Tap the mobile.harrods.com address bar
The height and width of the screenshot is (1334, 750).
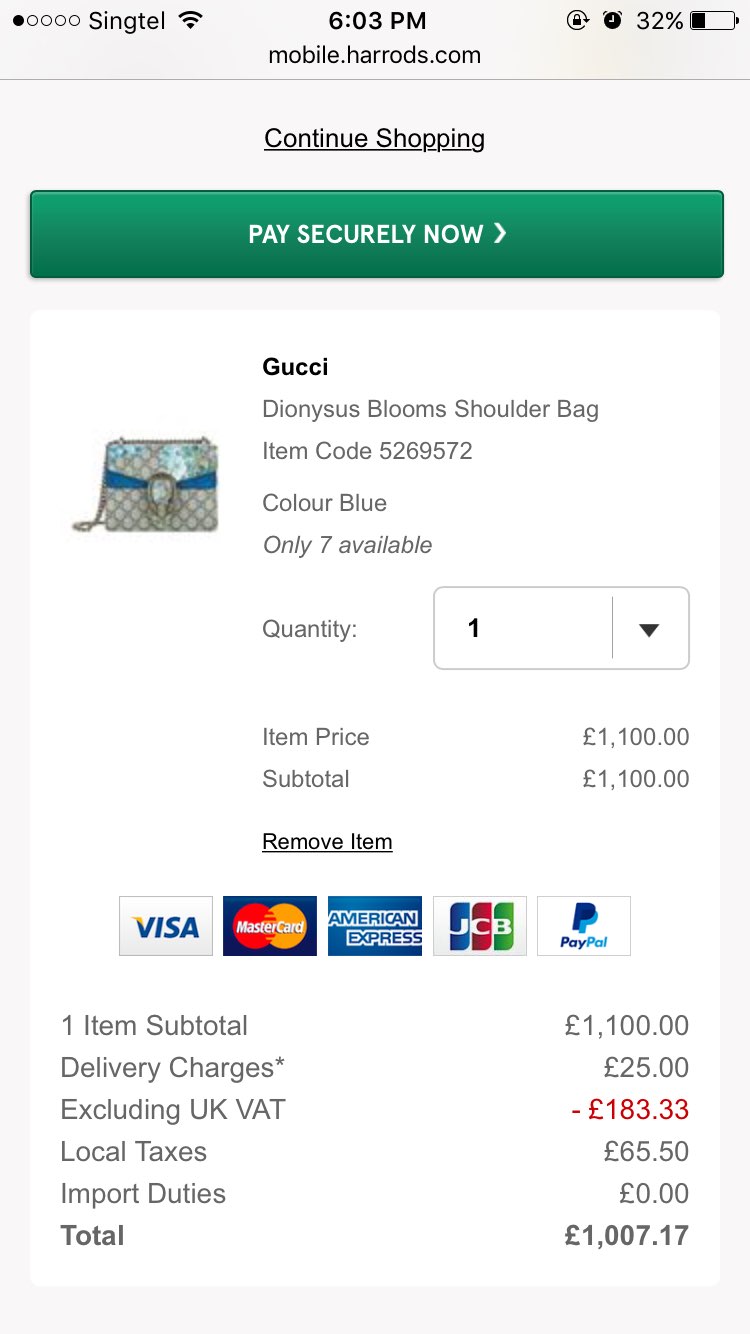pyautogui.click(x=374, y=55)
